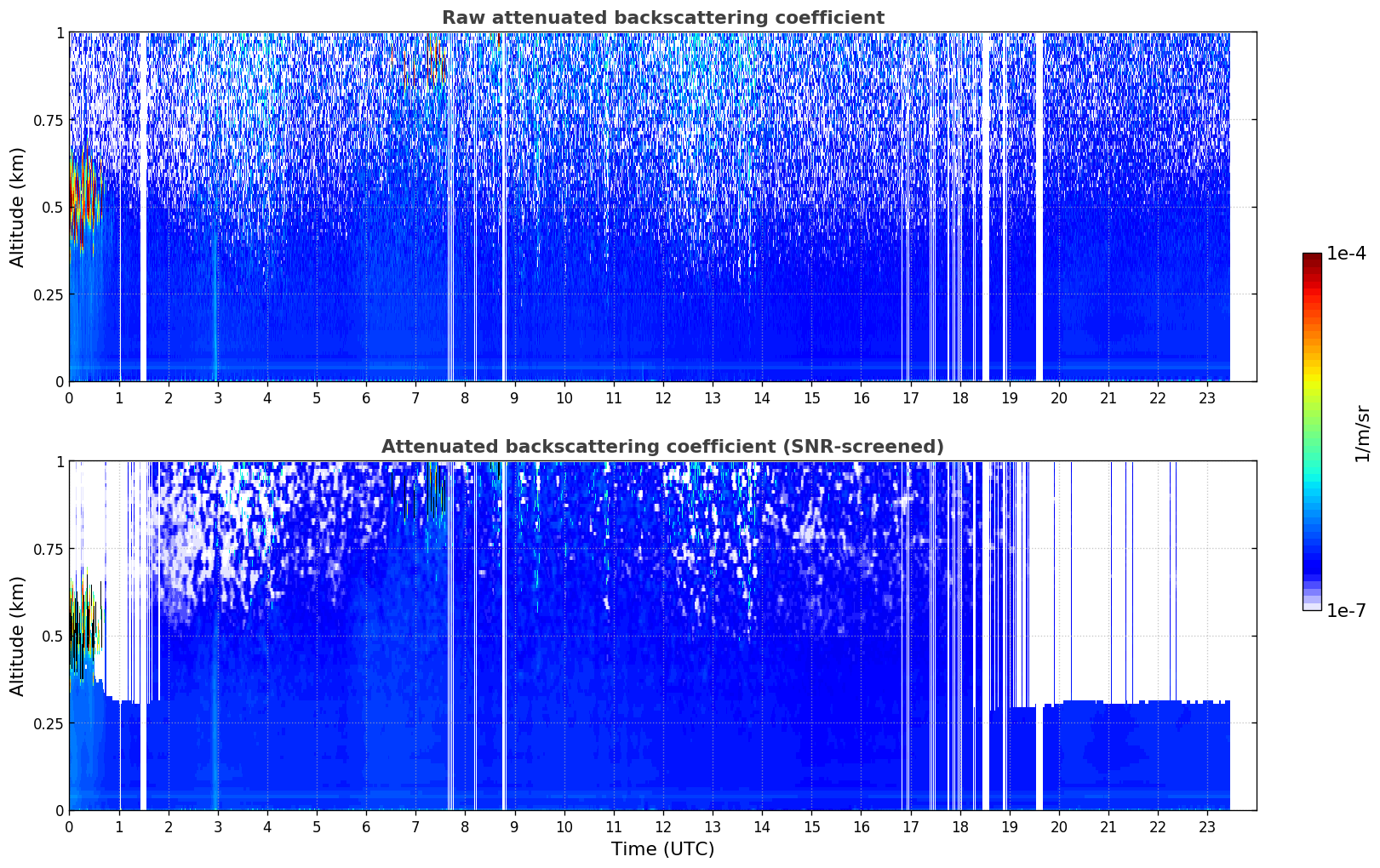
Task: Click the '23' time tick on bottom plot
Action: pyautogui.click(x=1206, y=826)
